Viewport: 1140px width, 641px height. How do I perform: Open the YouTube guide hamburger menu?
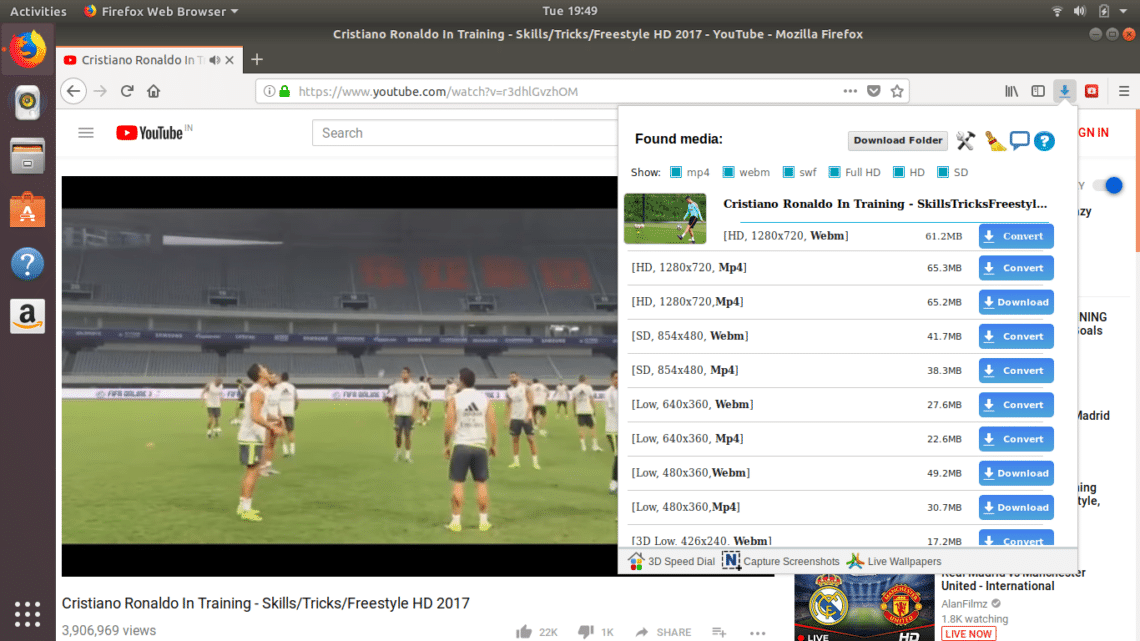tap(86, 132)
